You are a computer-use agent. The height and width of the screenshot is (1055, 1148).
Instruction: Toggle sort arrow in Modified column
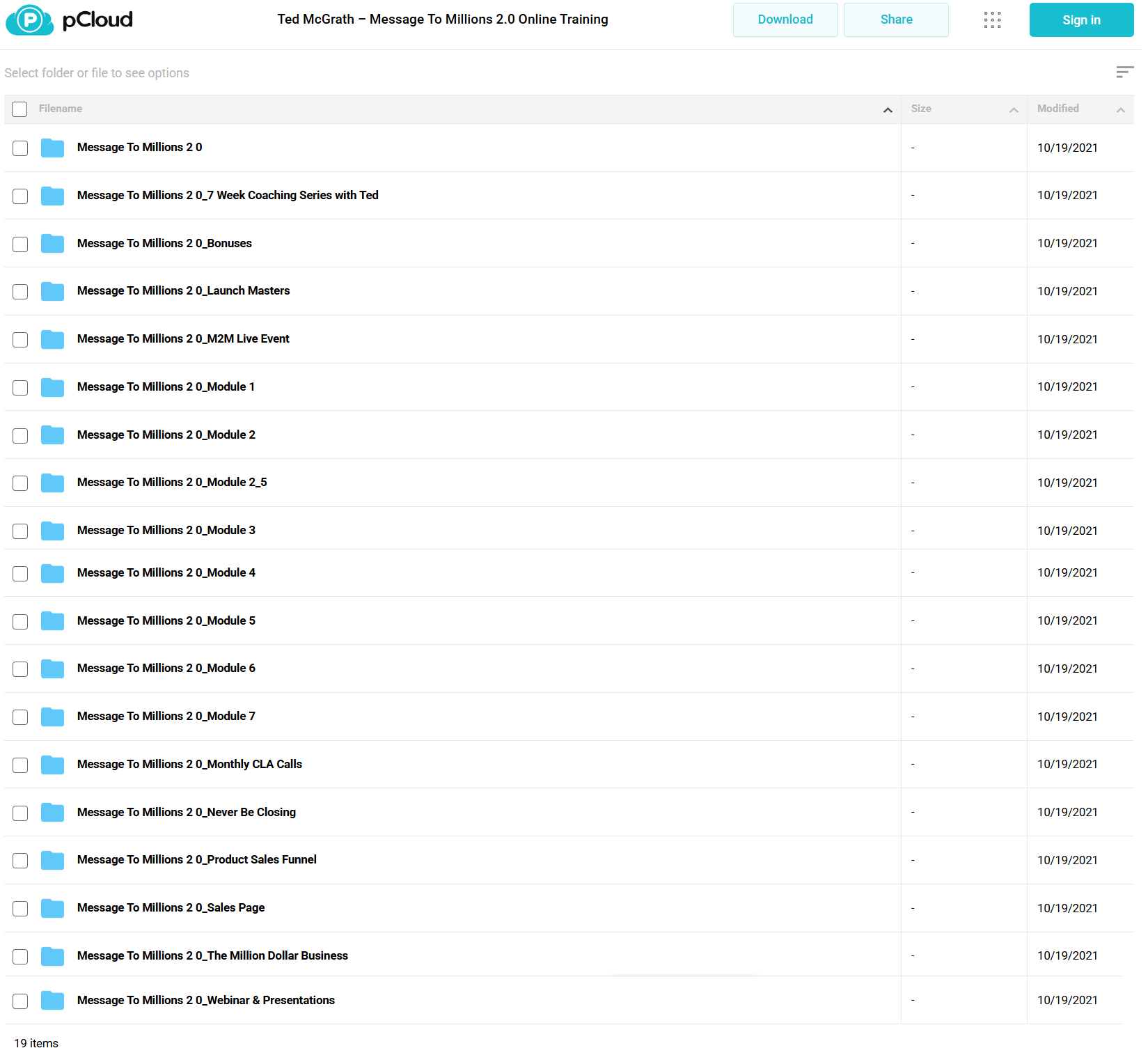click(1121, 110)
